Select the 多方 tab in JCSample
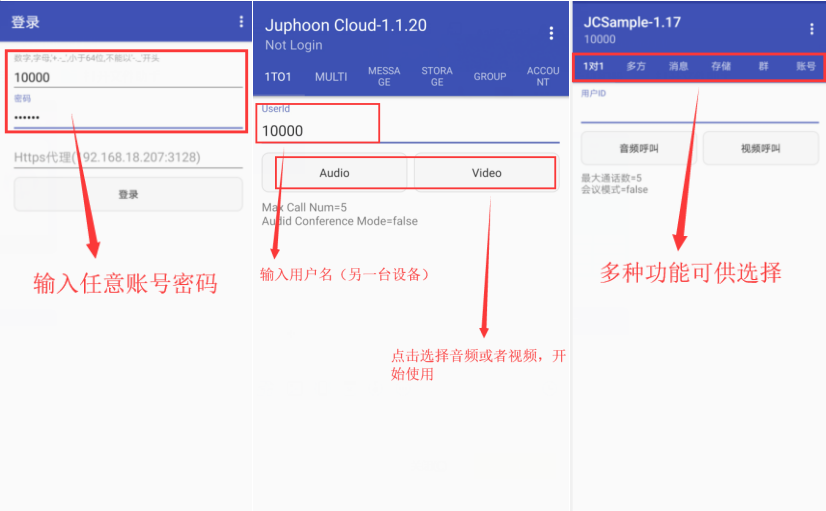Screen dimensions: 826x511 (x=636, y=66)
